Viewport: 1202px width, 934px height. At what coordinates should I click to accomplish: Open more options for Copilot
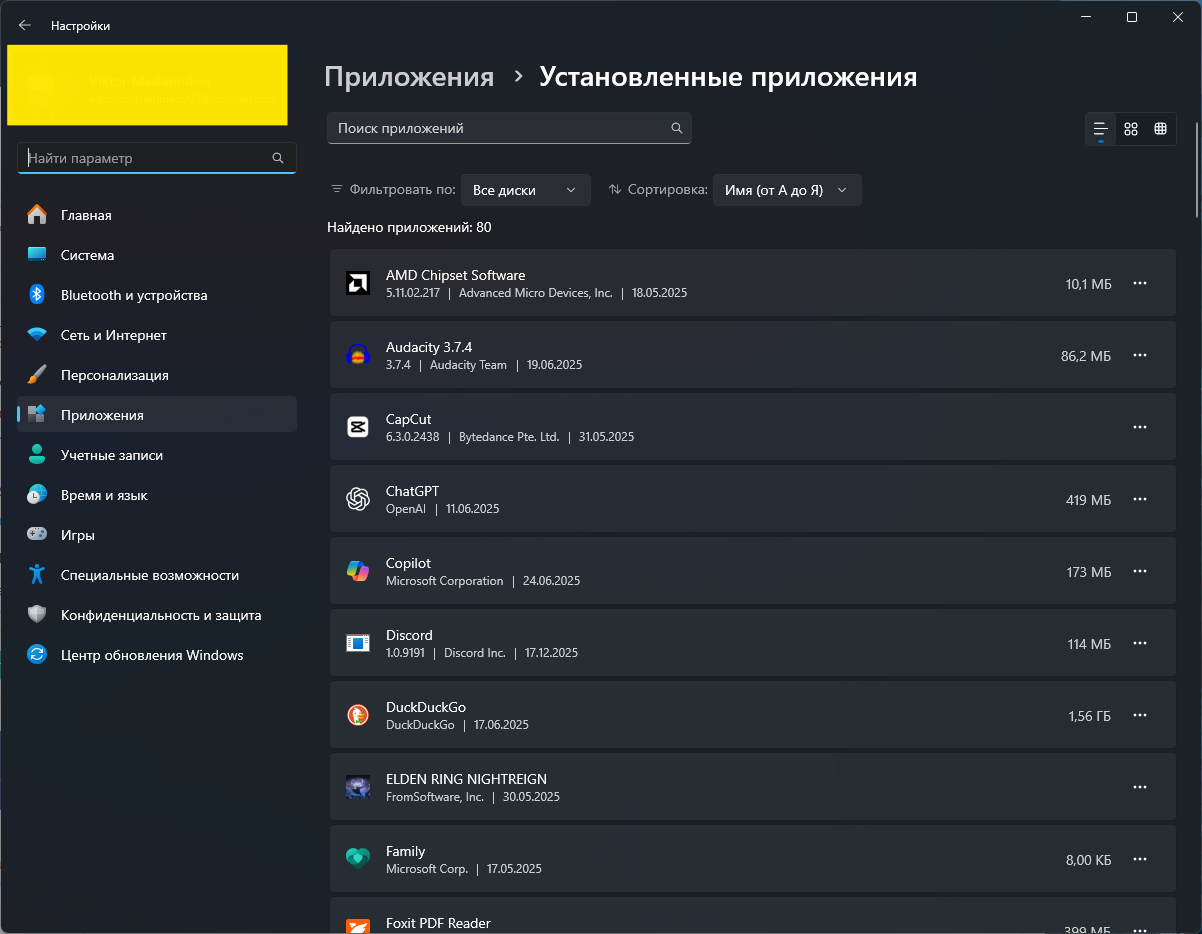(x=1139, y=571)
